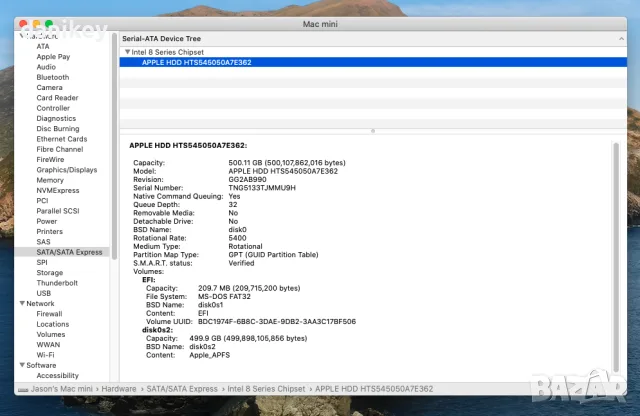This screenshot has height=416, width=640.
Task: Click the capacity value 500.11 GB
Action: point(287,162)
